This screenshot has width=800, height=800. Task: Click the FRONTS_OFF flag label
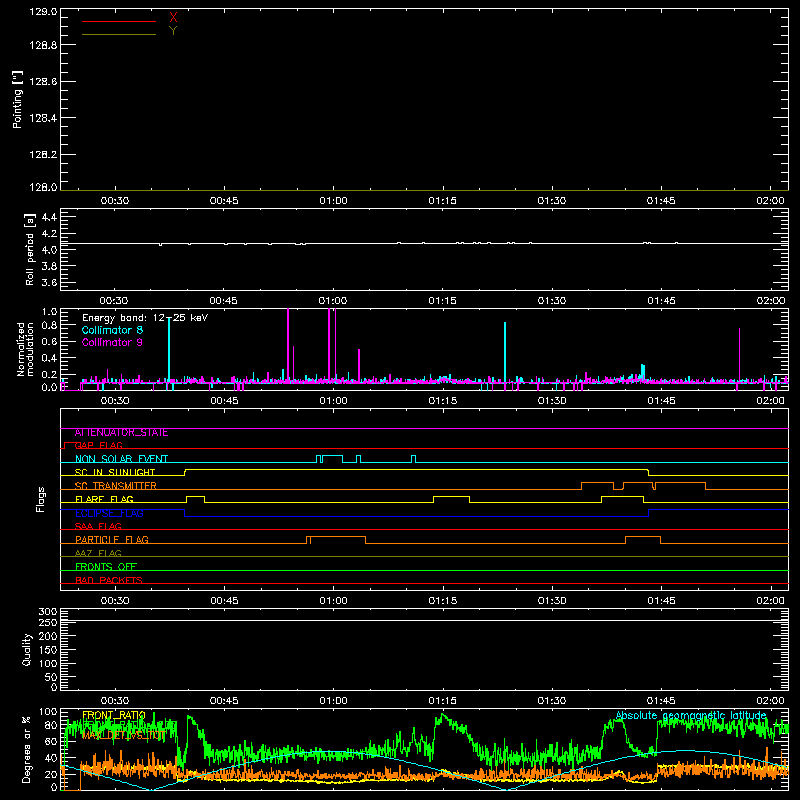click(106, 567)
